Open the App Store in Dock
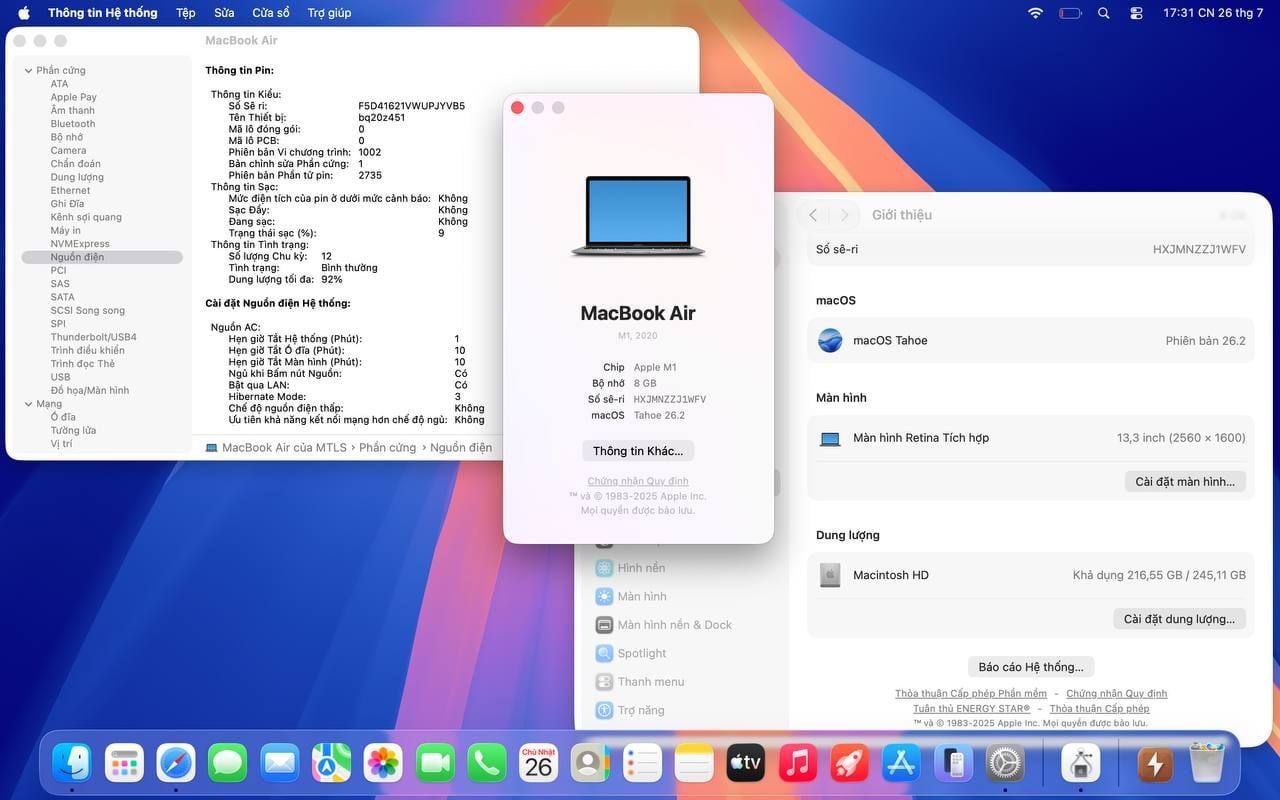 (901, 764)
